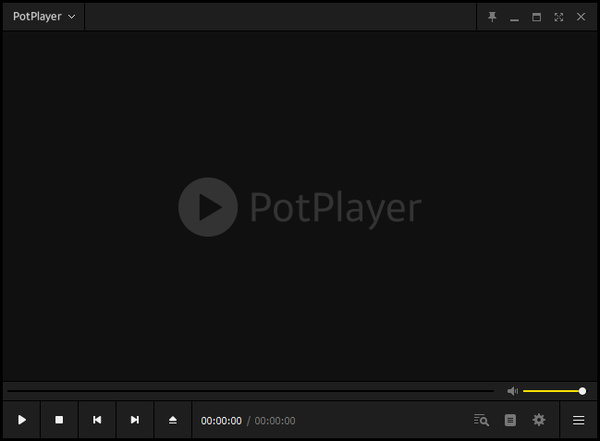This screenshot has height=441, width=600.
Task: Close the PotPlayer window
Action: (581, 17)
